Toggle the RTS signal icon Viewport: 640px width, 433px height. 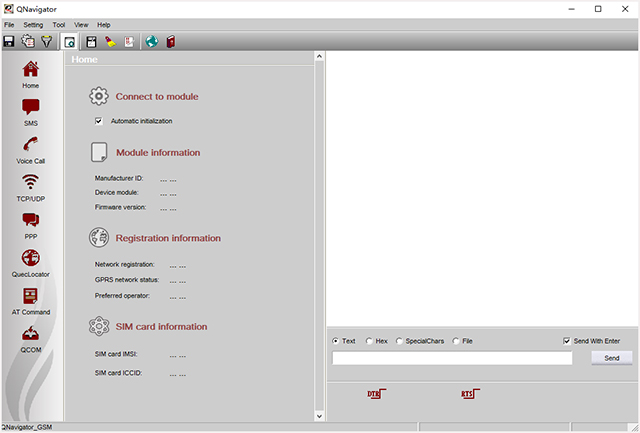[470, 394]
